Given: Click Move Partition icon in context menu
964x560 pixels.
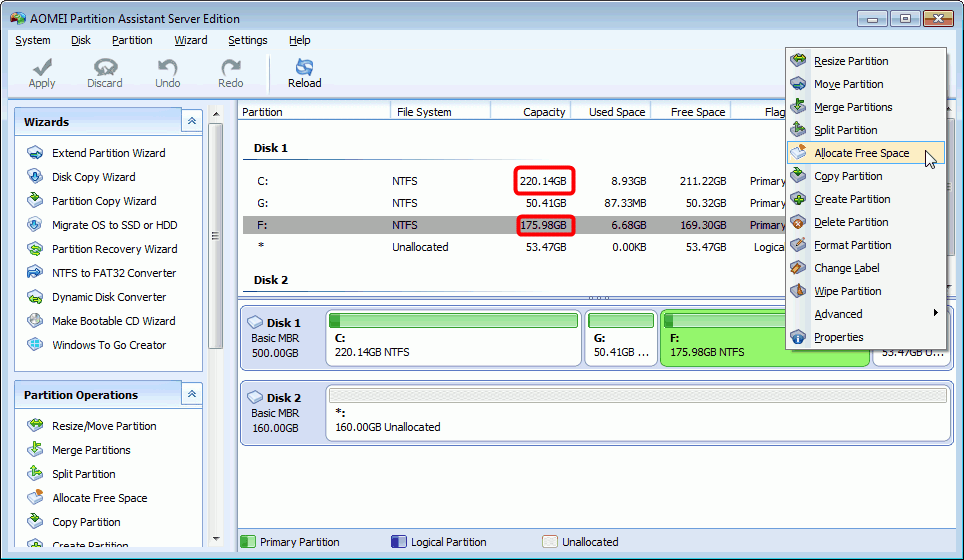Looking at the screenshot, I should 798,84.
